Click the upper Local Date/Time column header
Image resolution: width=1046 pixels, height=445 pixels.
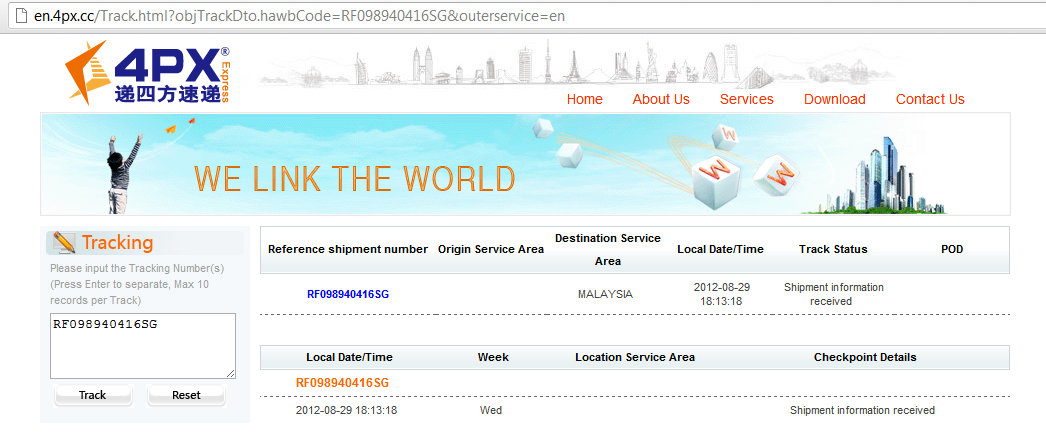pyautogui.click(x=720, y=250)
